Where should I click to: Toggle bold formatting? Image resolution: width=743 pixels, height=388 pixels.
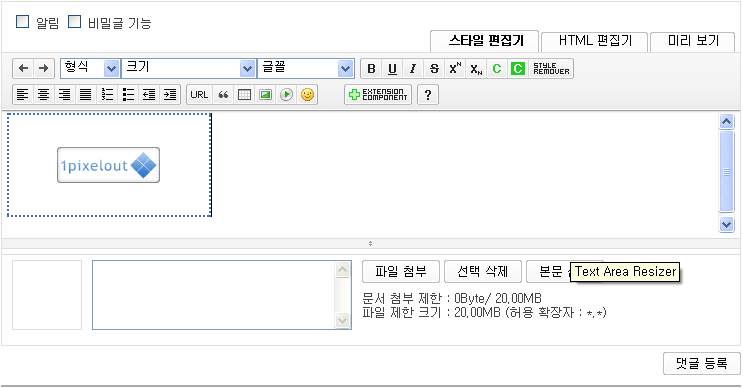(x=371, y=69)
